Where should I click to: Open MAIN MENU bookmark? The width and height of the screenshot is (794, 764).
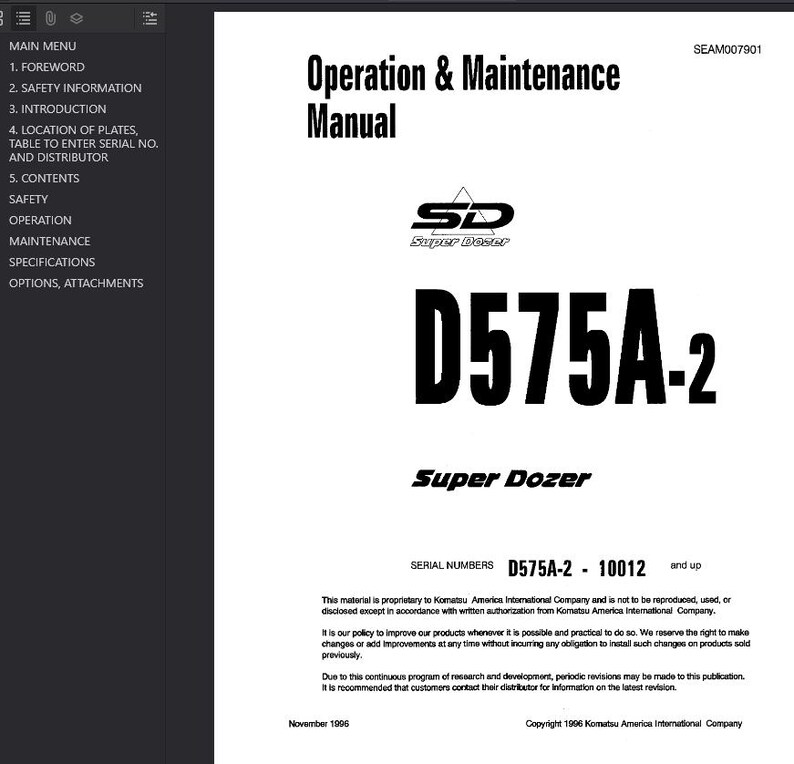[x=43, y=46]
